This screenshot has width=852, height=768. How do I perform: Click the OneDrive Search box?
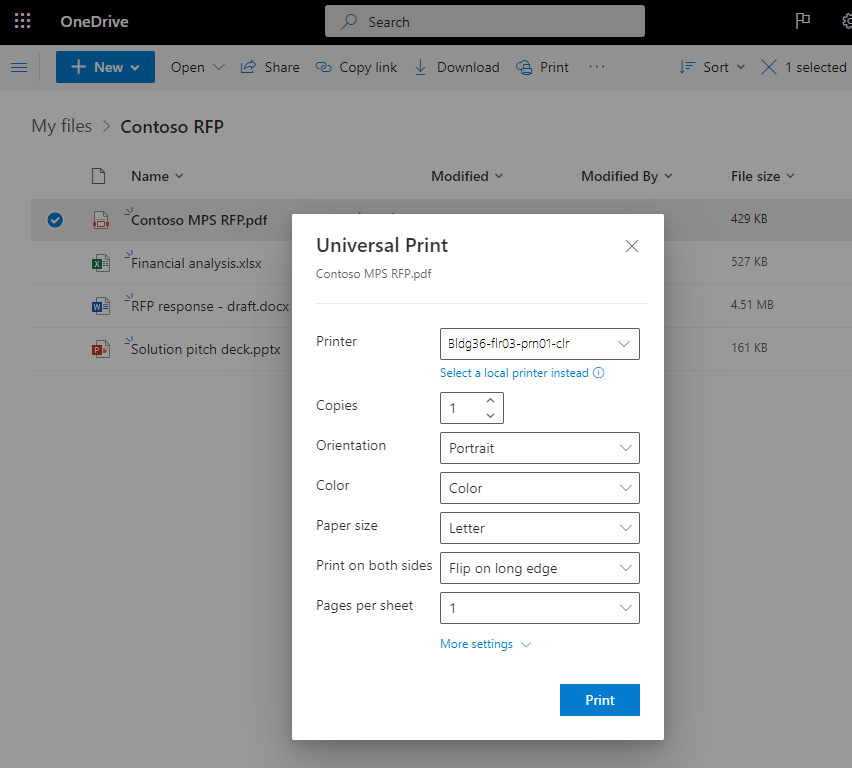[x=485, y=21]
